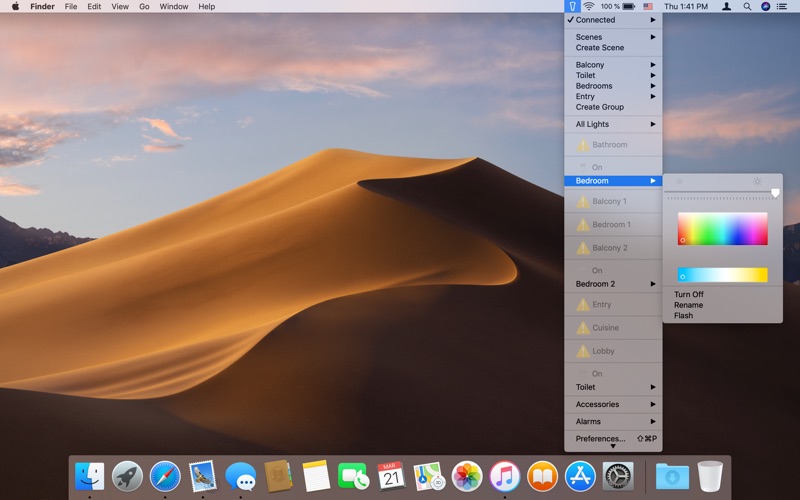Image resolution: width=800 pixels, height=500 pixels.
Task: Click the dim brightness sun icon
Action: click(x=679, y=181)
